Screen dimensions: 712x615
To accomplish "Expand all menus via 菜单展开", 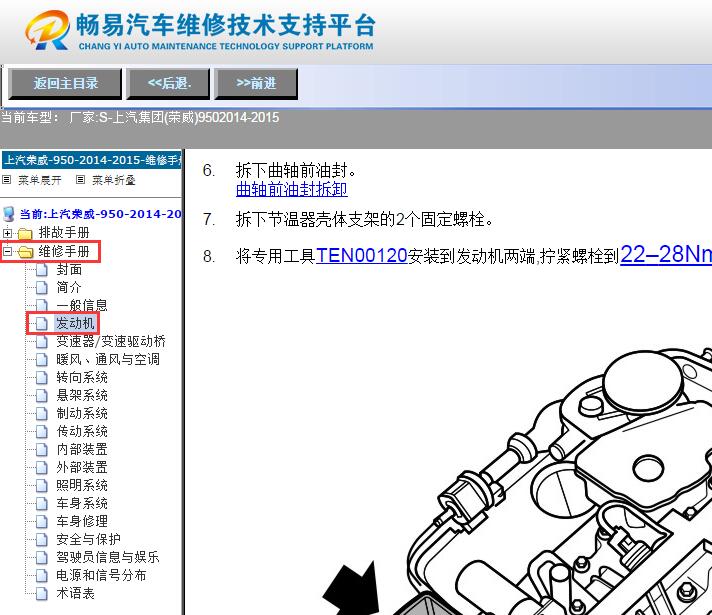I will pyautogui.click(x=40, y=180).
